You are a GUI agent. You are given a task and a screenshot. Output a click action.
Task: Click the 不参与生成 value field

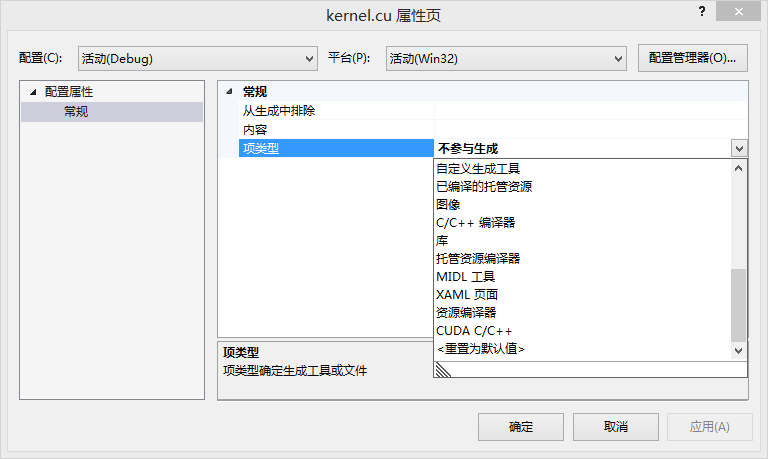[x=582, y=148]
